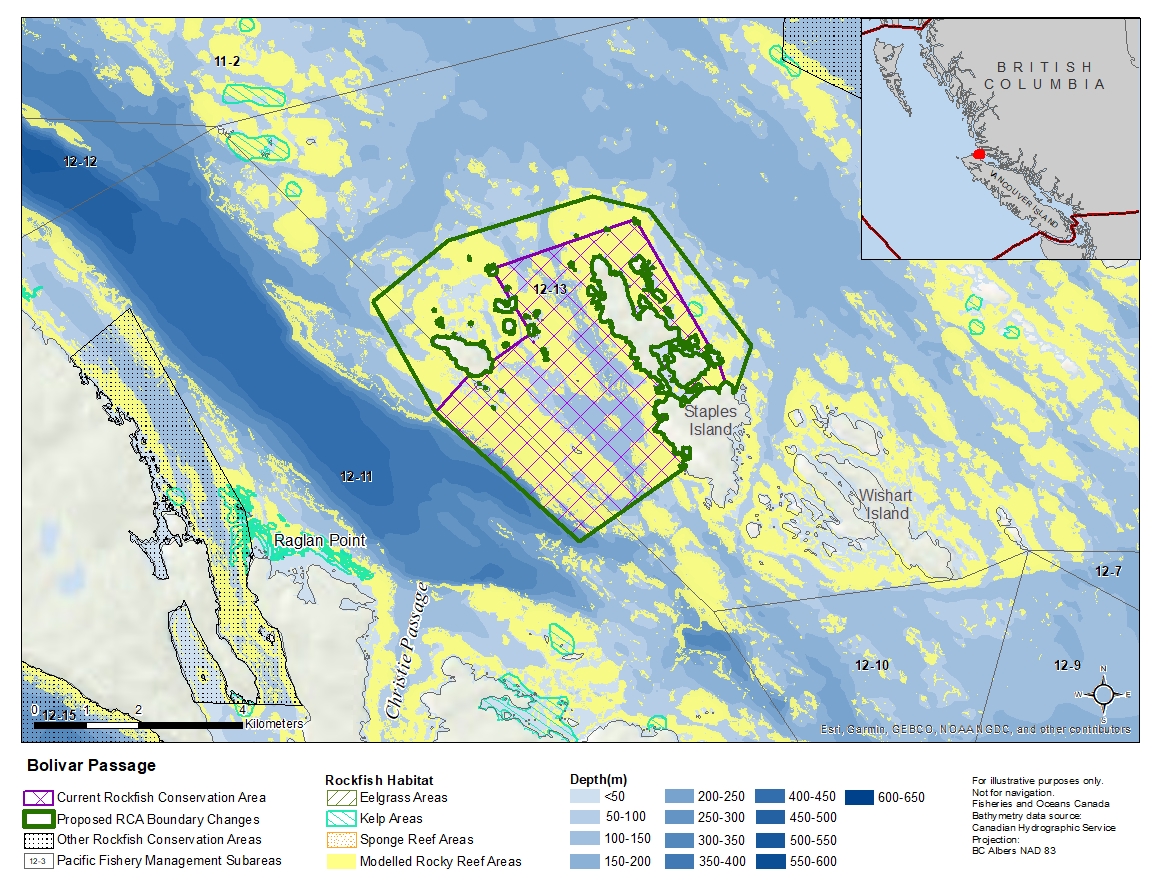Image resolution: width=1155 pixels, height=892 pixels.
Task: Click the Proposed RCA Boundary Changes legend symbol
Action: coord(38,818)
